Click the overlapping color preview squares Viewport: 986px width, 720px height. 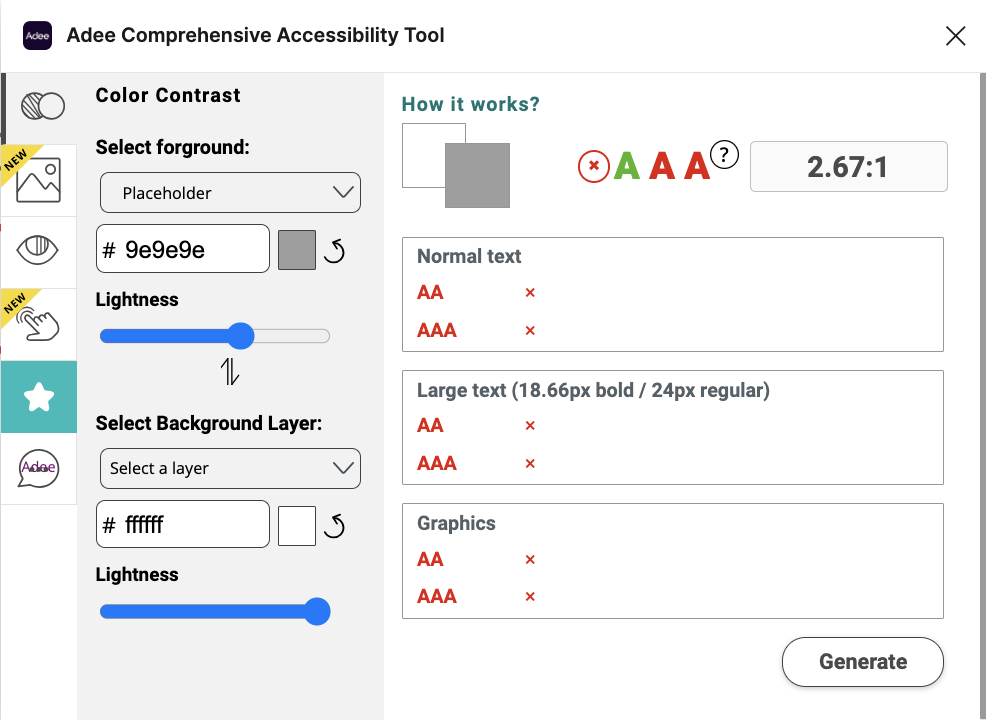456,165
